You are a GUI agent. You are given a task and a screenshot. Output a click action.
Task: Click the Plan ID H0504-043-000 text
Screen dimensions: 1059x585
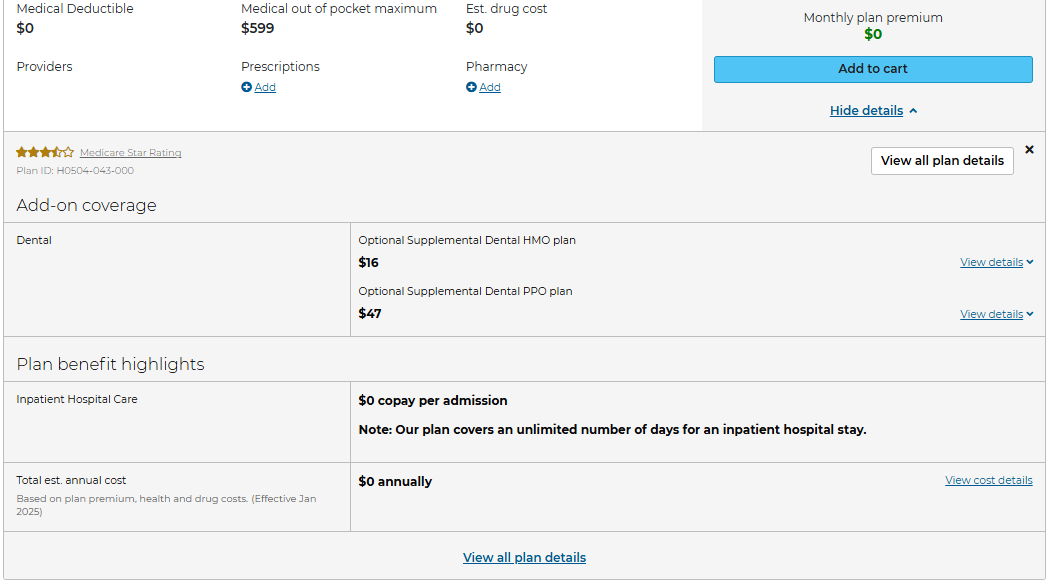[x=75, y=171]
